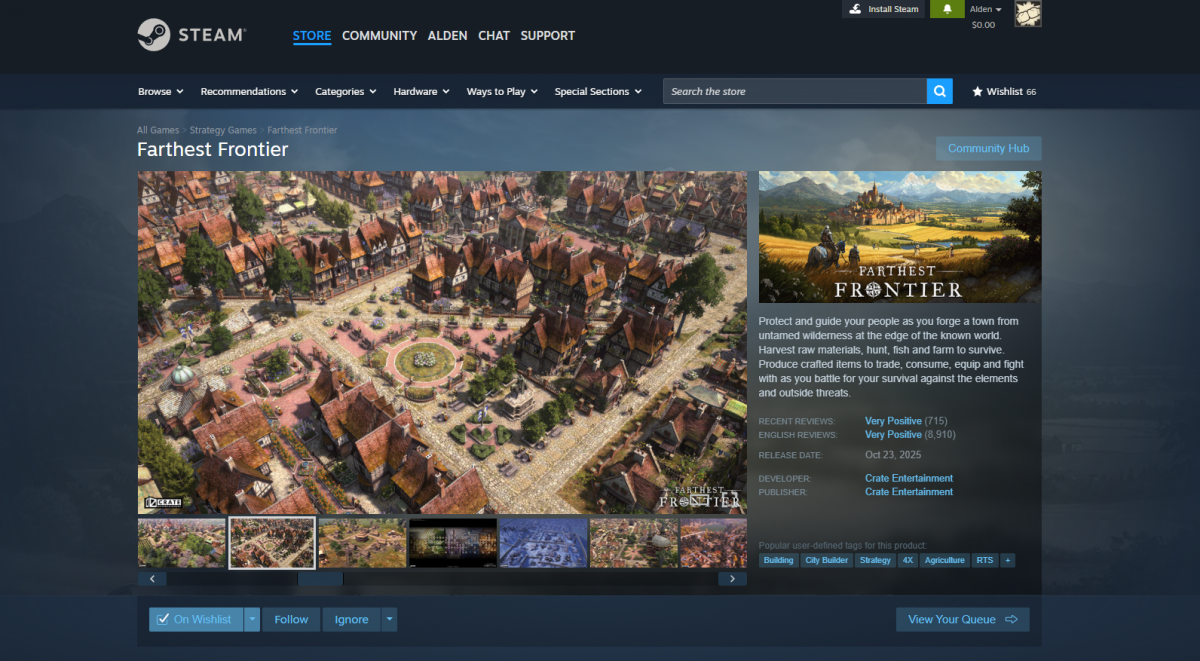The image size is (1200, 661).
Task: Follow Farthest Frontier
Action: point(290,619)
